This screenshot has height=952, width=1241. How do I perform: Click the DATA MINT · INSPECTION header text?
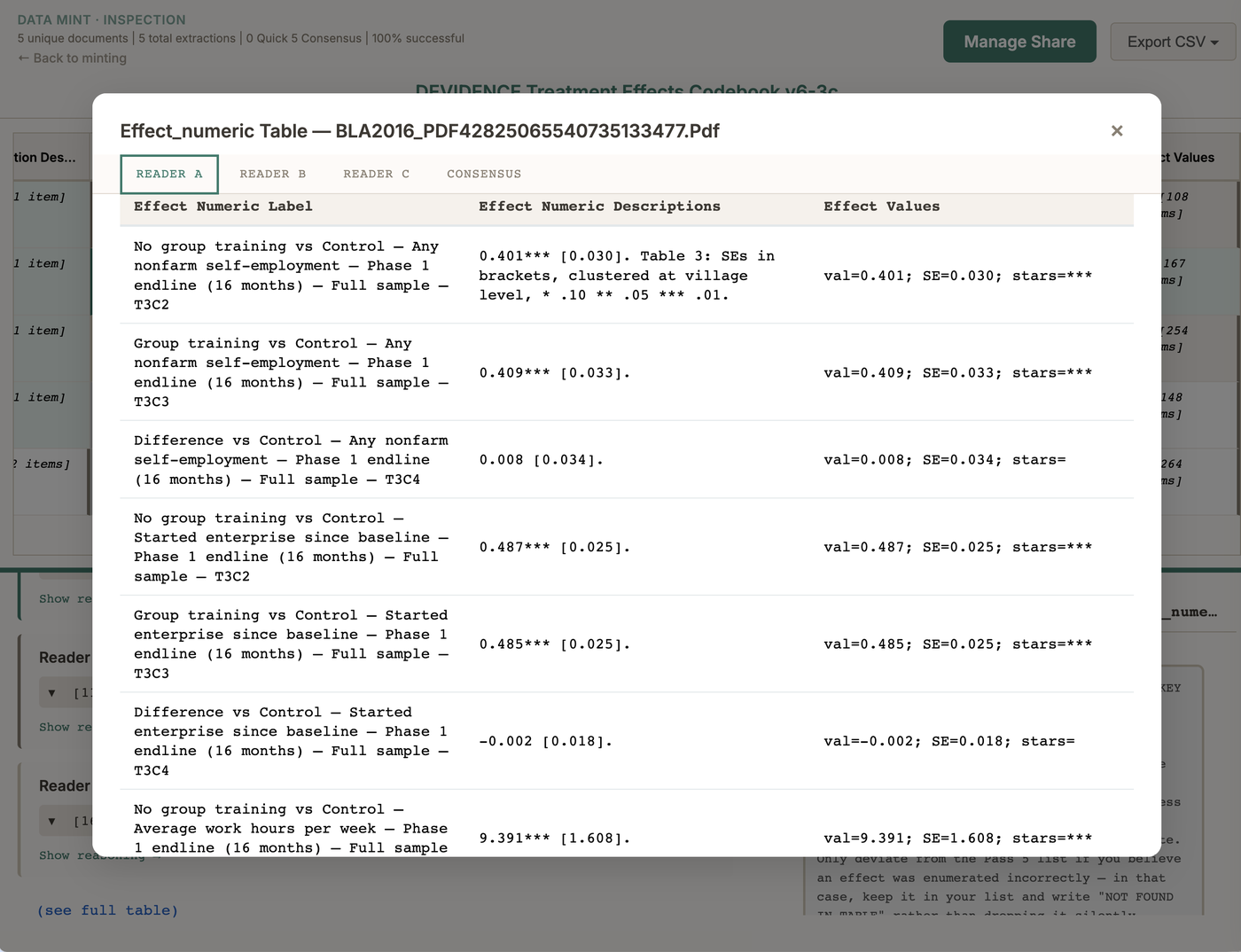102,20
